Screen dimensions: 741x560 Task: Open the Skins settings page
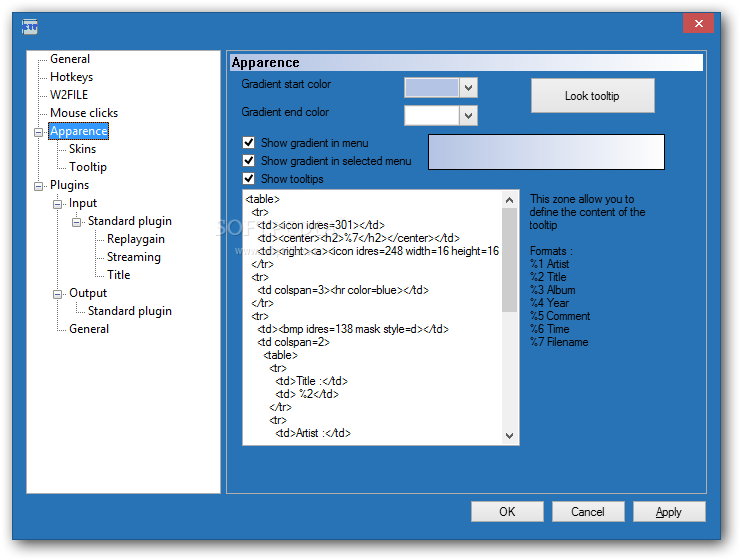pyautogui.click(x=82, y=149)
